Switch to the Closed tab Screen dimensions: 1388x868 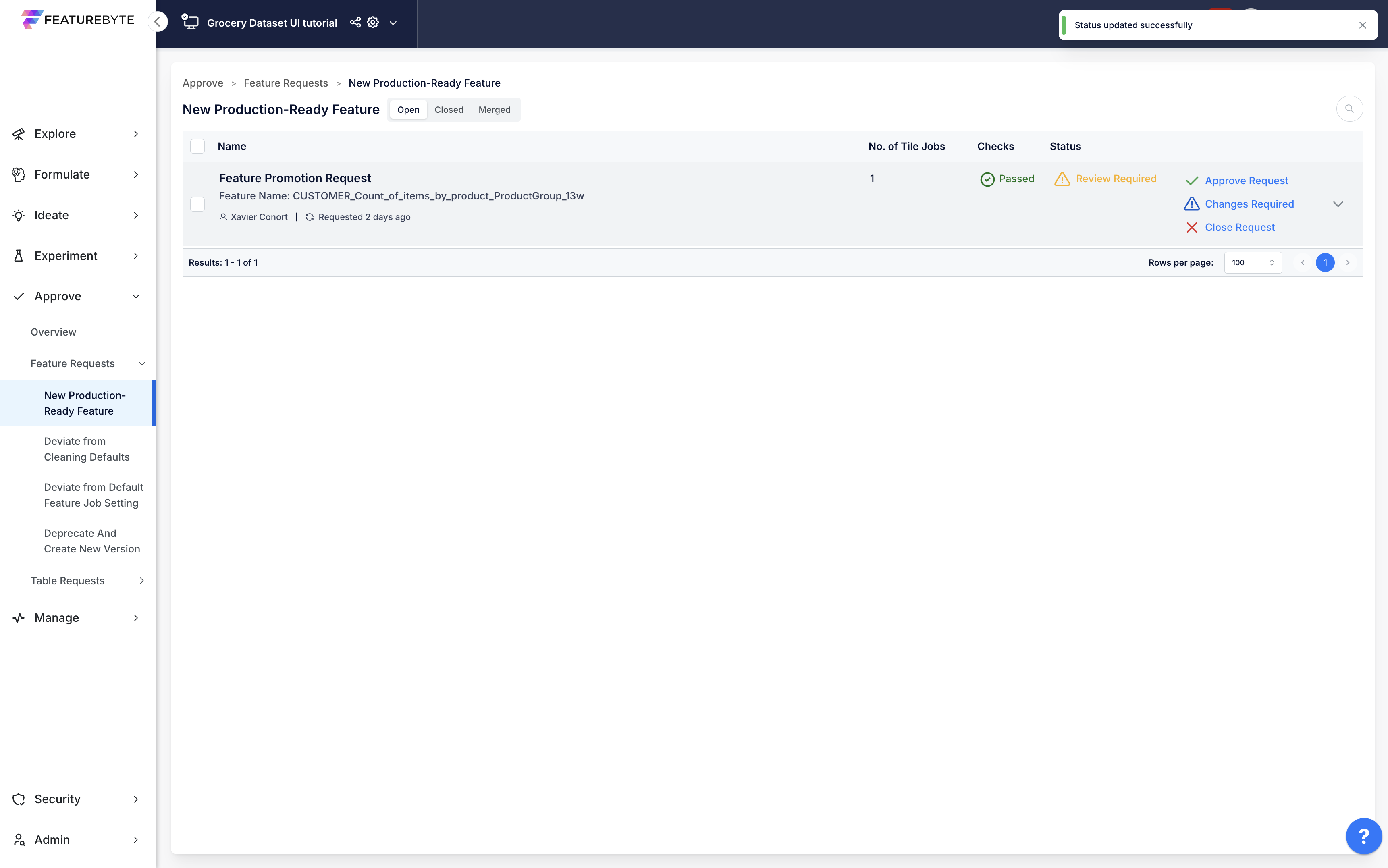click(x=448, y=110)
